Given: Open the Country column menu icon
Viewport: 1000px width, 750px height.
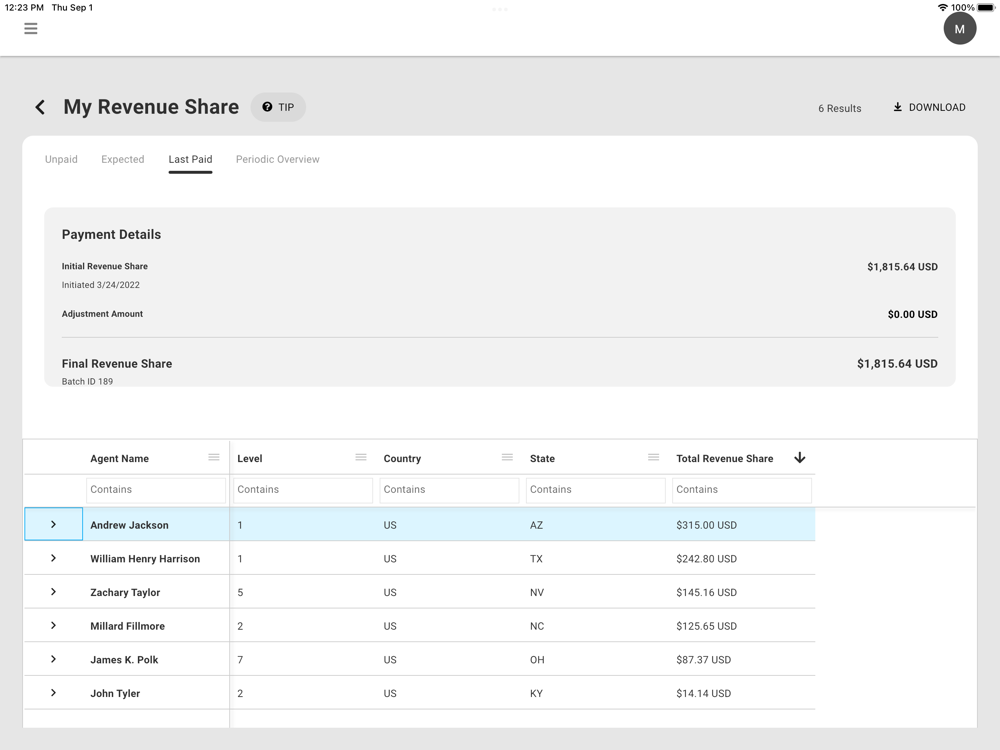Looking at the screenshot, I should tap(507, 457).
